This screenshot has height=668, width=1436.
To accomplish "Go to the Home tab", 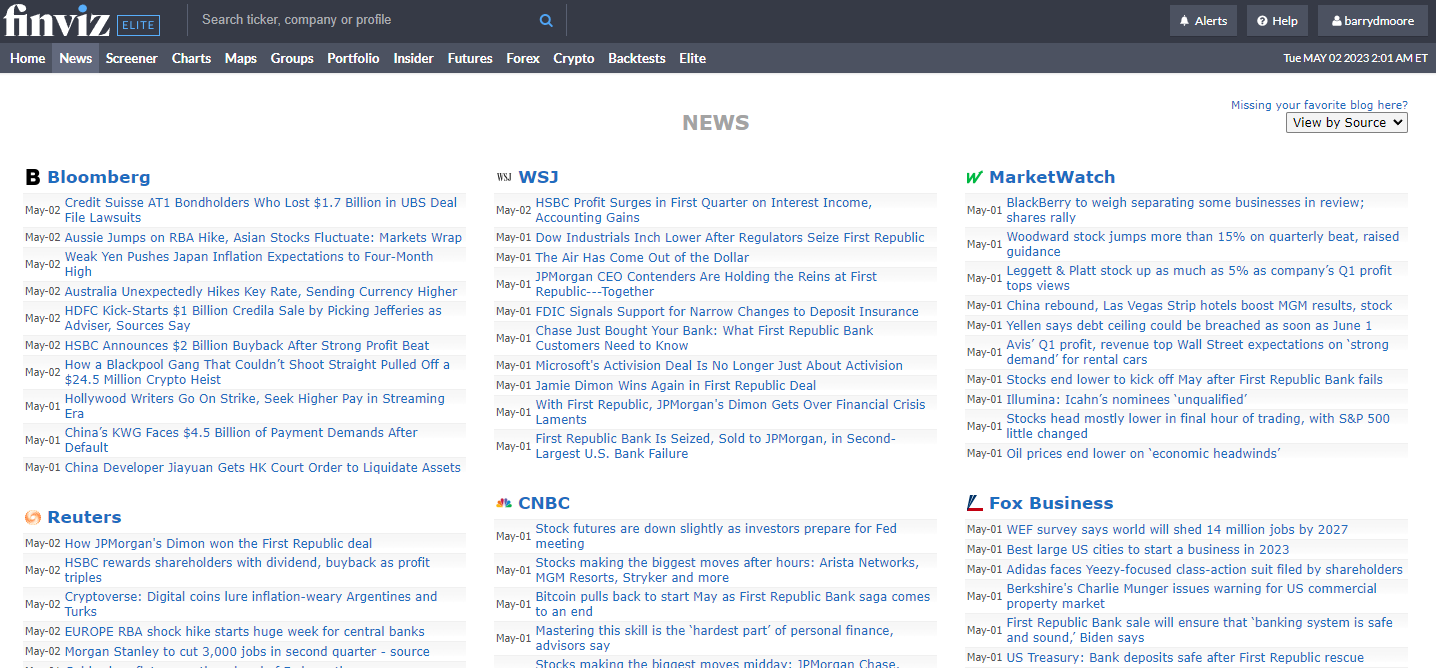I will coord(28,58).
